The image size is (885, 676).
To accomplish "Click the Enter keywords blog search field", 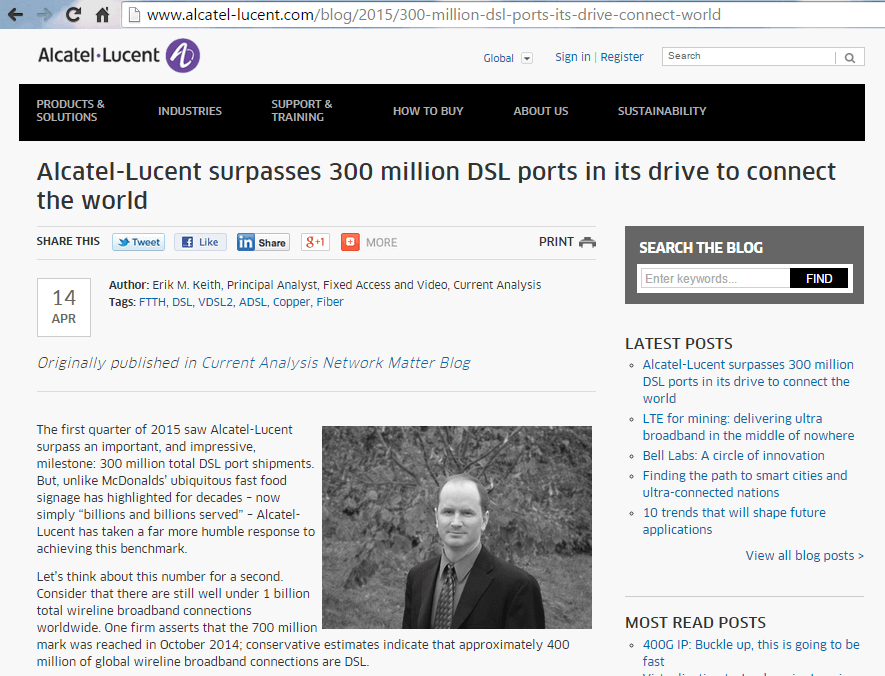I will tap(715, 279).
